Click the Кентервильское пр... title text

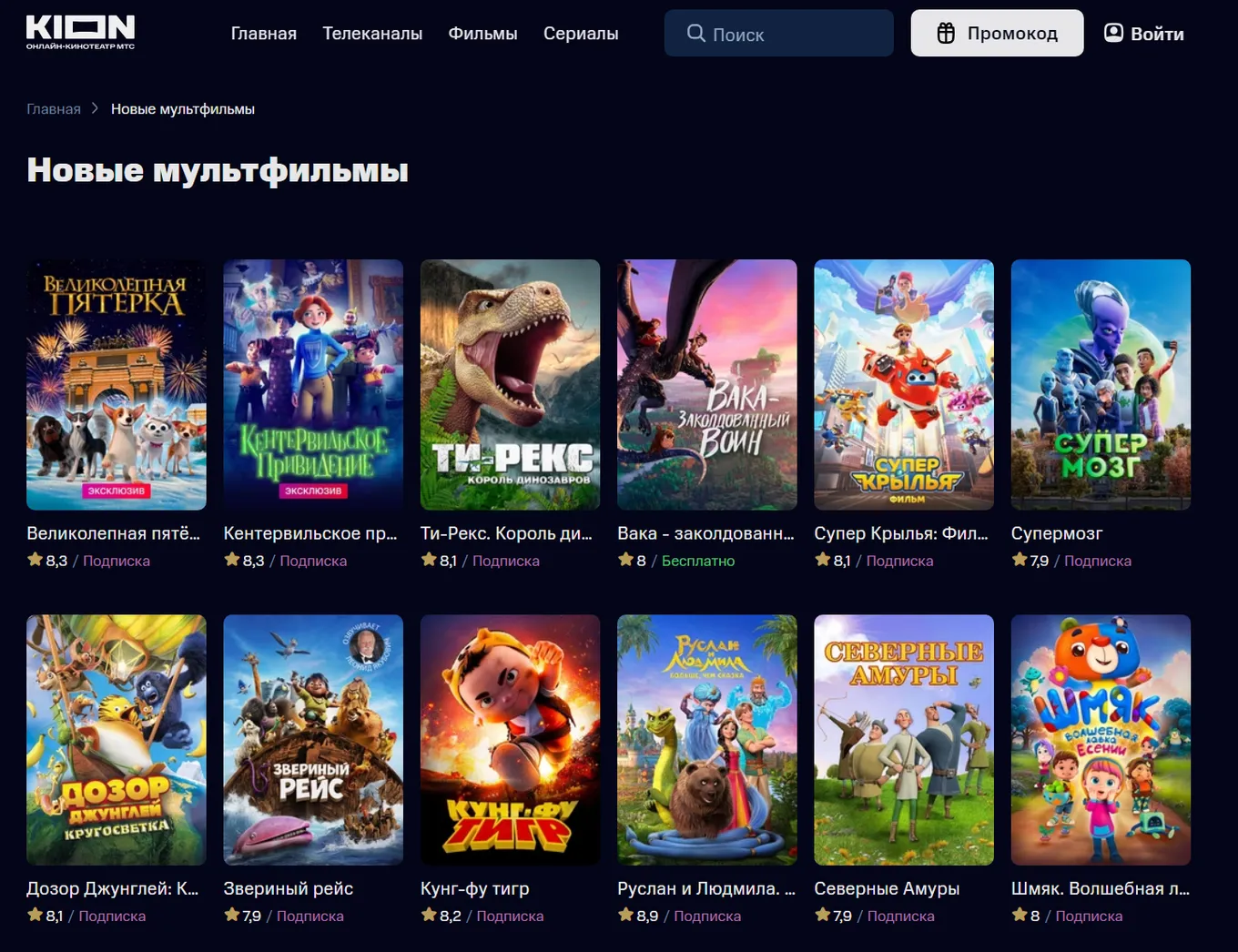click(310, 533)
